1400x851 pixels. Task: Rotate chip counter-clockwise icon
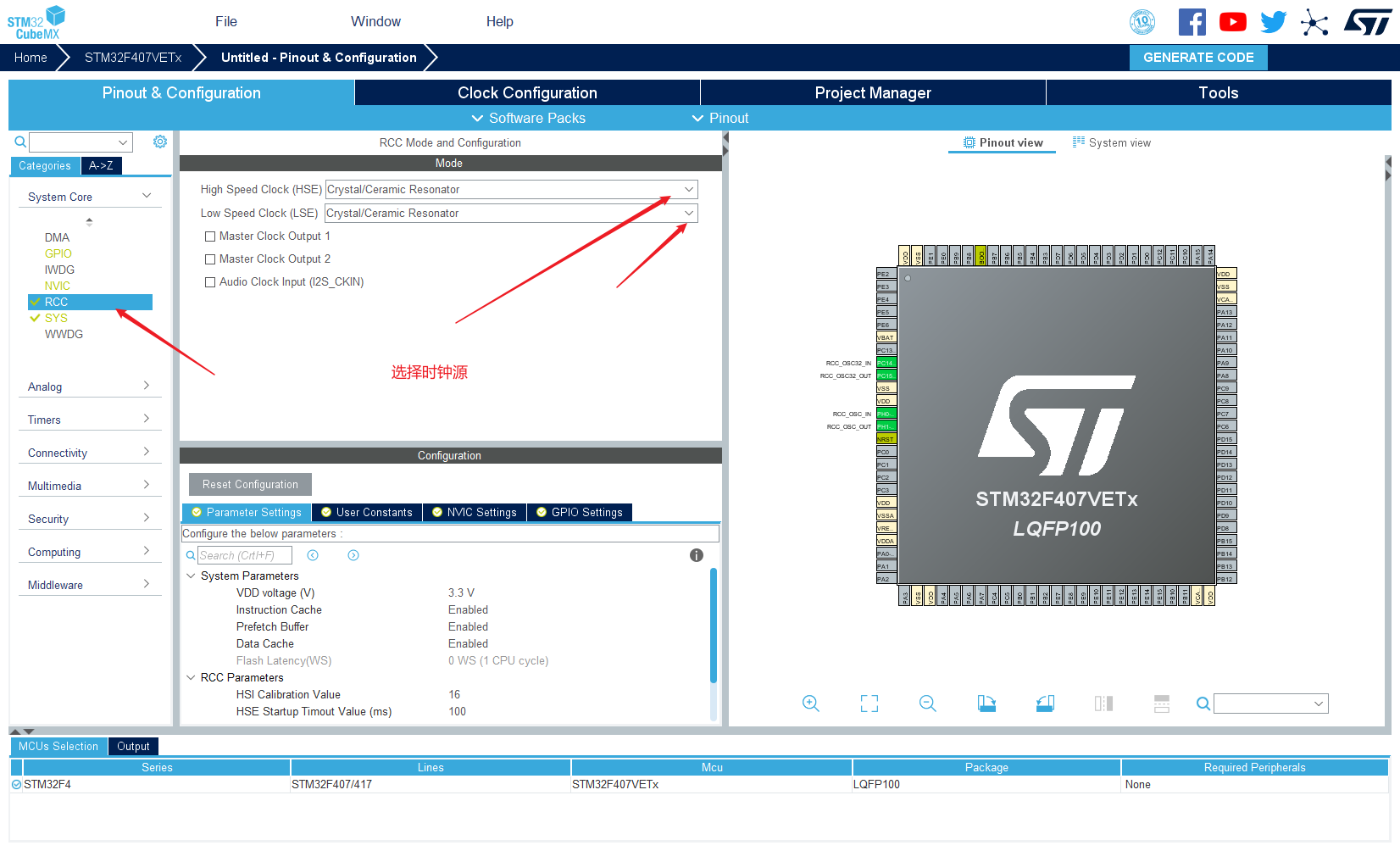[1045, 704]
